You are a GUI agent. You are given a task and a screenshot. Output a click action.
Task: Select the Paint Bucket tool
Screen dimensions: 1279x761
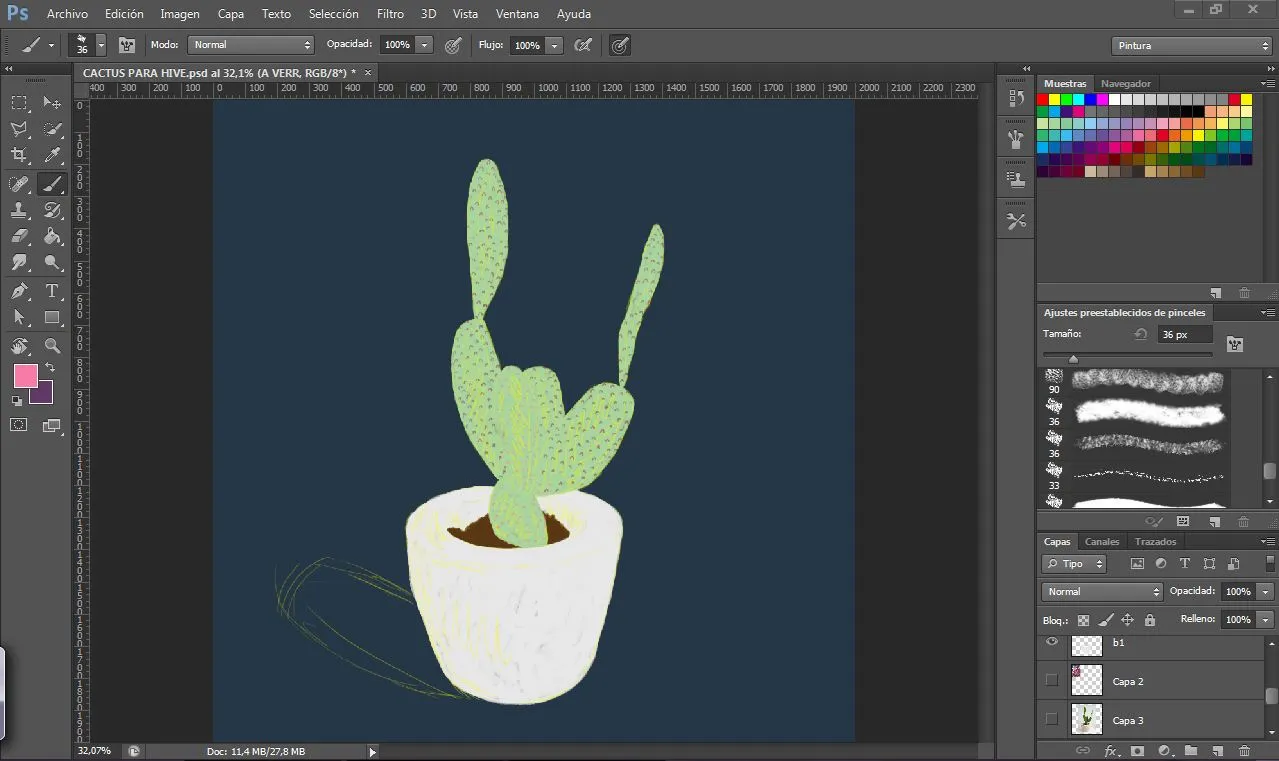(x=53, y=237)
